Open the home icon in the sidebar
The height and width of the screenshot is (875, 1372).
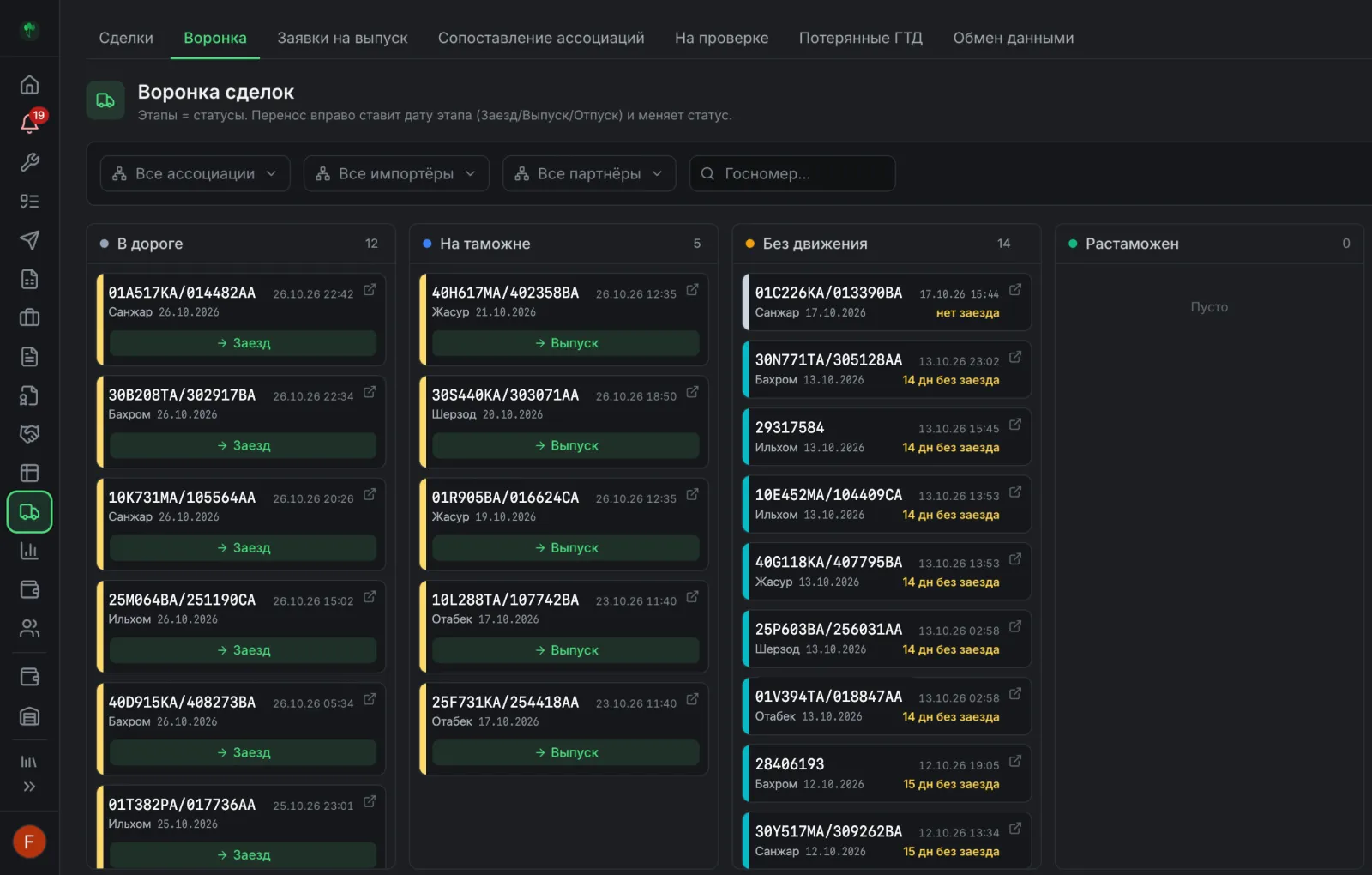click(29, 85)
